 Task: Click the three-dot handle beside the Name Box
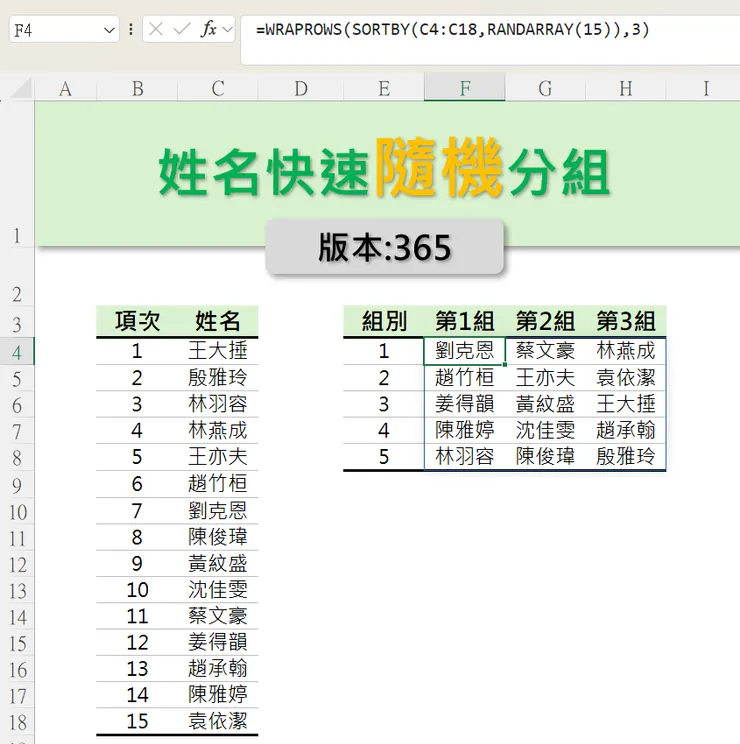click(130, 29)
